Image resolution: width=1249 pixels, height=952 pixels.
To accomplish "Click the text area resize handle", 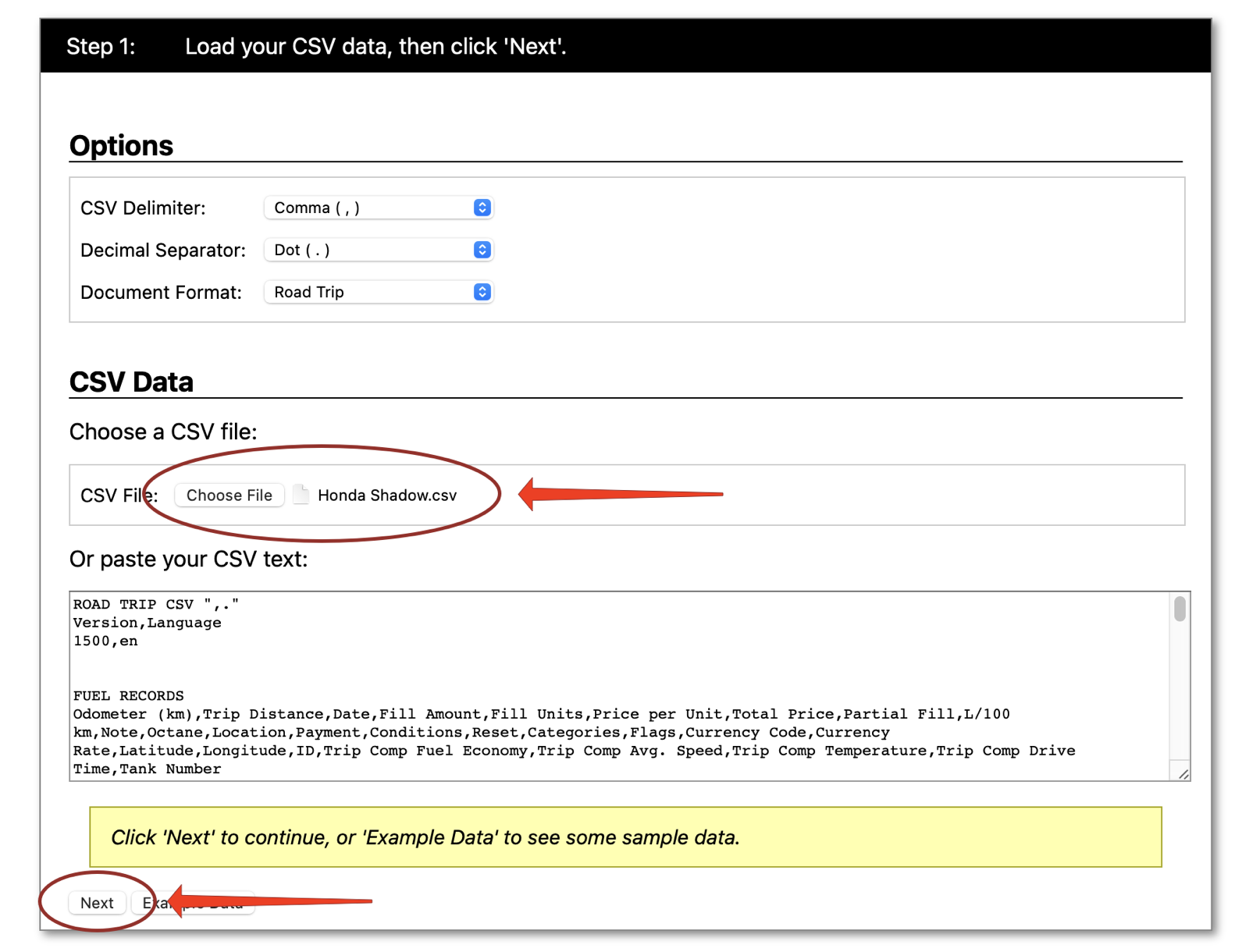I will pyautogui.click(x=1183, y=773).
